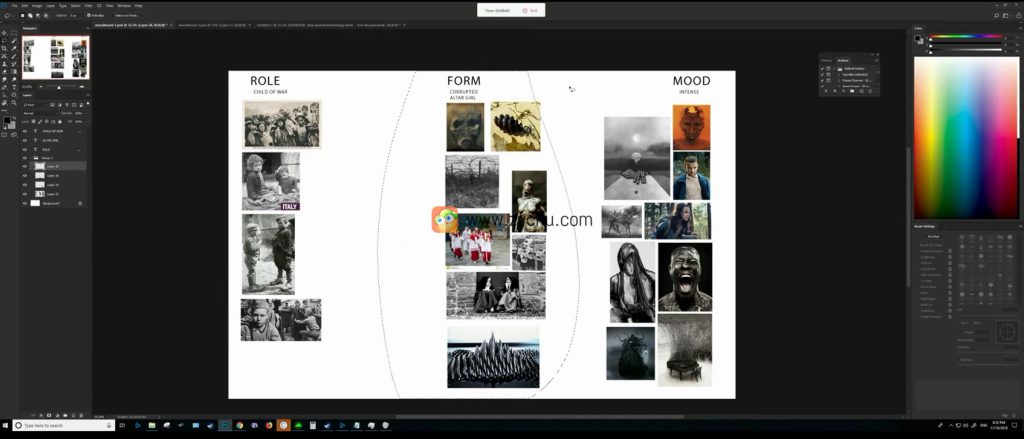Toggle visibility of the ROLE text layer

[x=25, y=149]
